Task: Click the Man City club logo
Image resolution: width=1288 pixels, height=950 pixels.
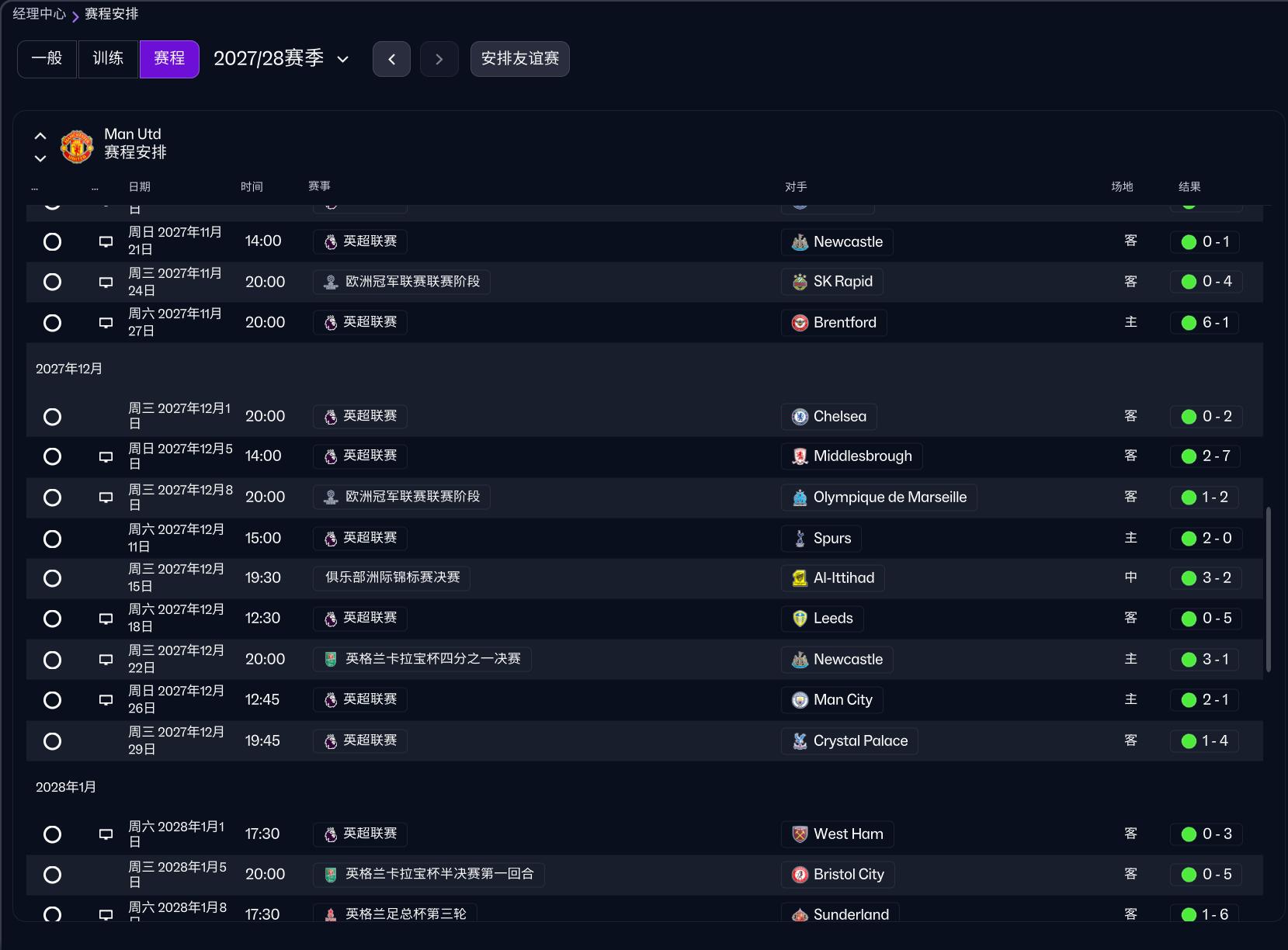Action: tap(799, 699)
